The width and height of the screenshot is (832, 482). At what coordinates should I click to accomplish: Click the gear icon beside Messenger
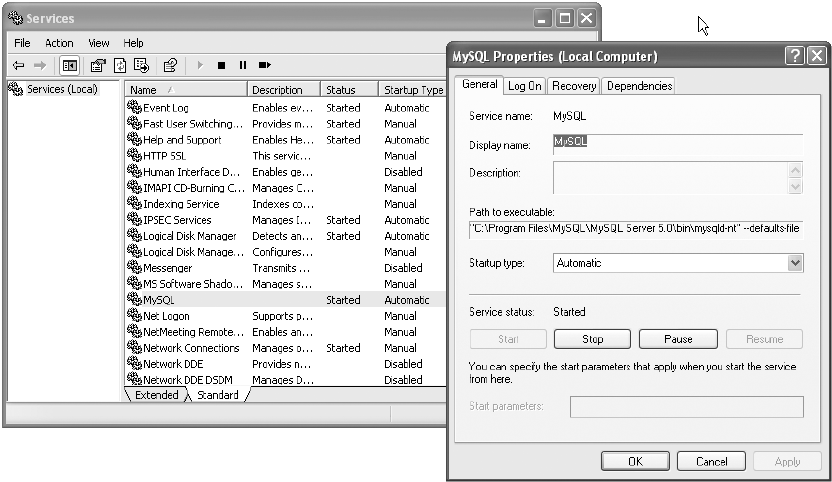(134, 267)
